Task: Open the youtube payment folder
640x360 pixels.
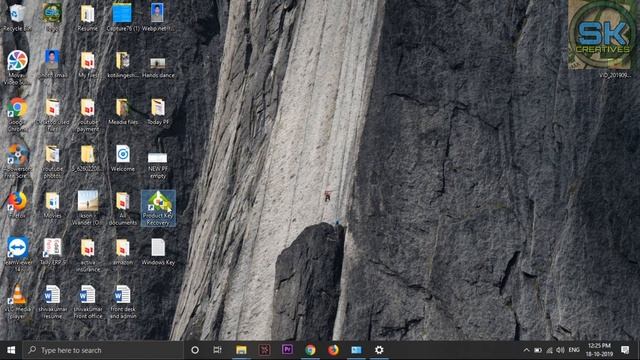Action: [87, 114]
